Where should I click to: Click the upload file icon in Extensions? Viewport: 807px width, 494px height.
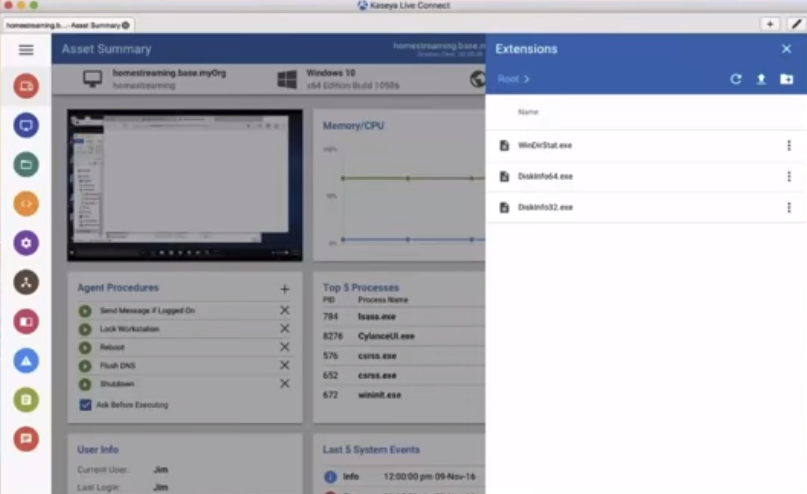pos(761,79)
